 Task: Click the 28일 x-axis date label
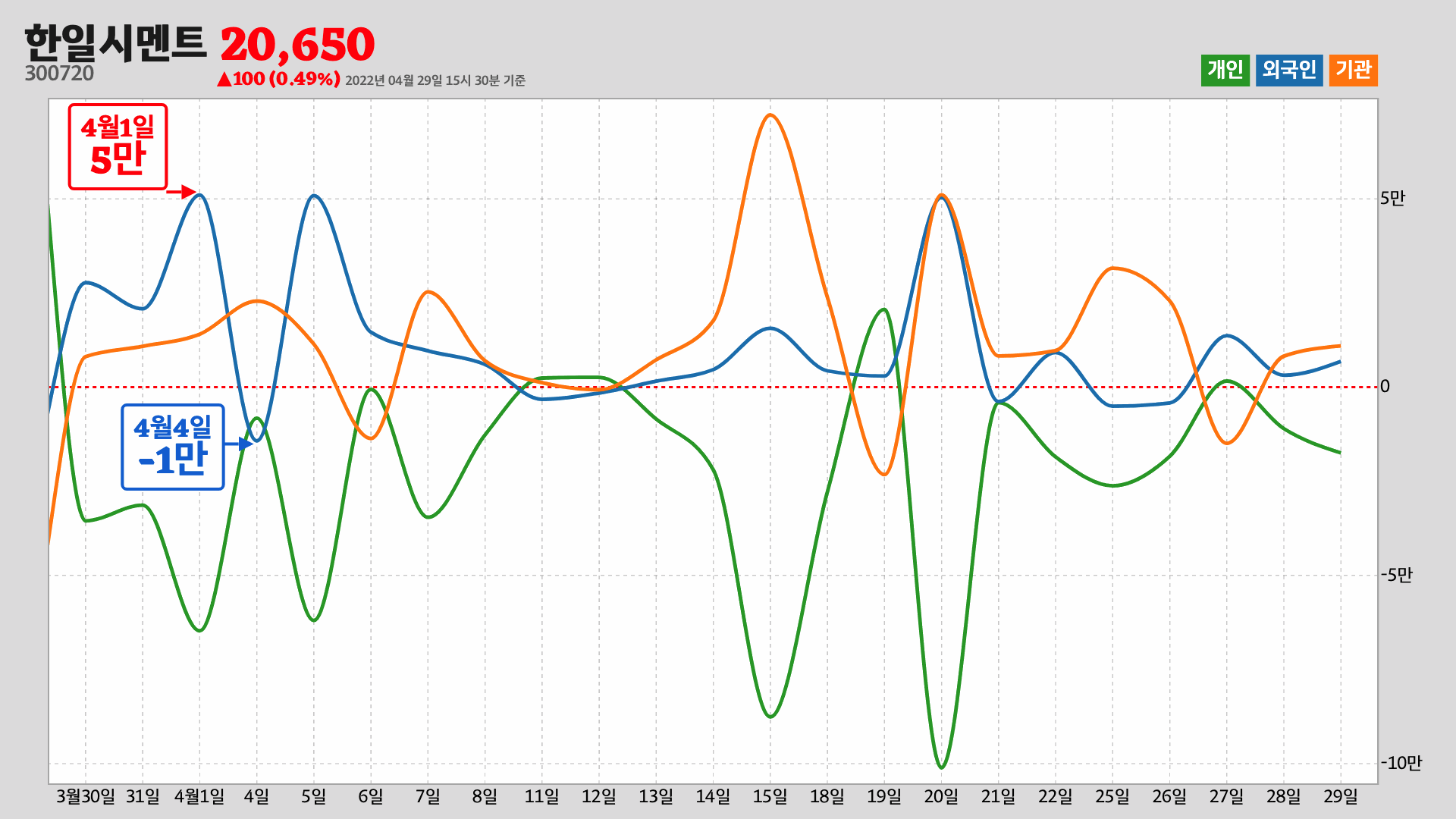point(1284,796)
